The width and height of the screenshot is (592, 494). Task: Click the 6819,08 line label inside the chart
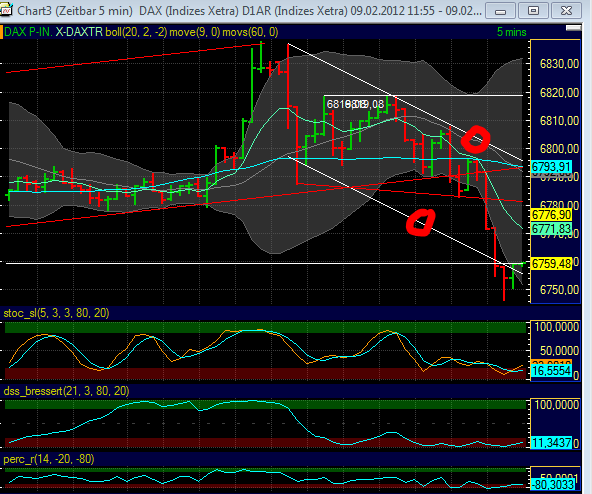(355, 104)
